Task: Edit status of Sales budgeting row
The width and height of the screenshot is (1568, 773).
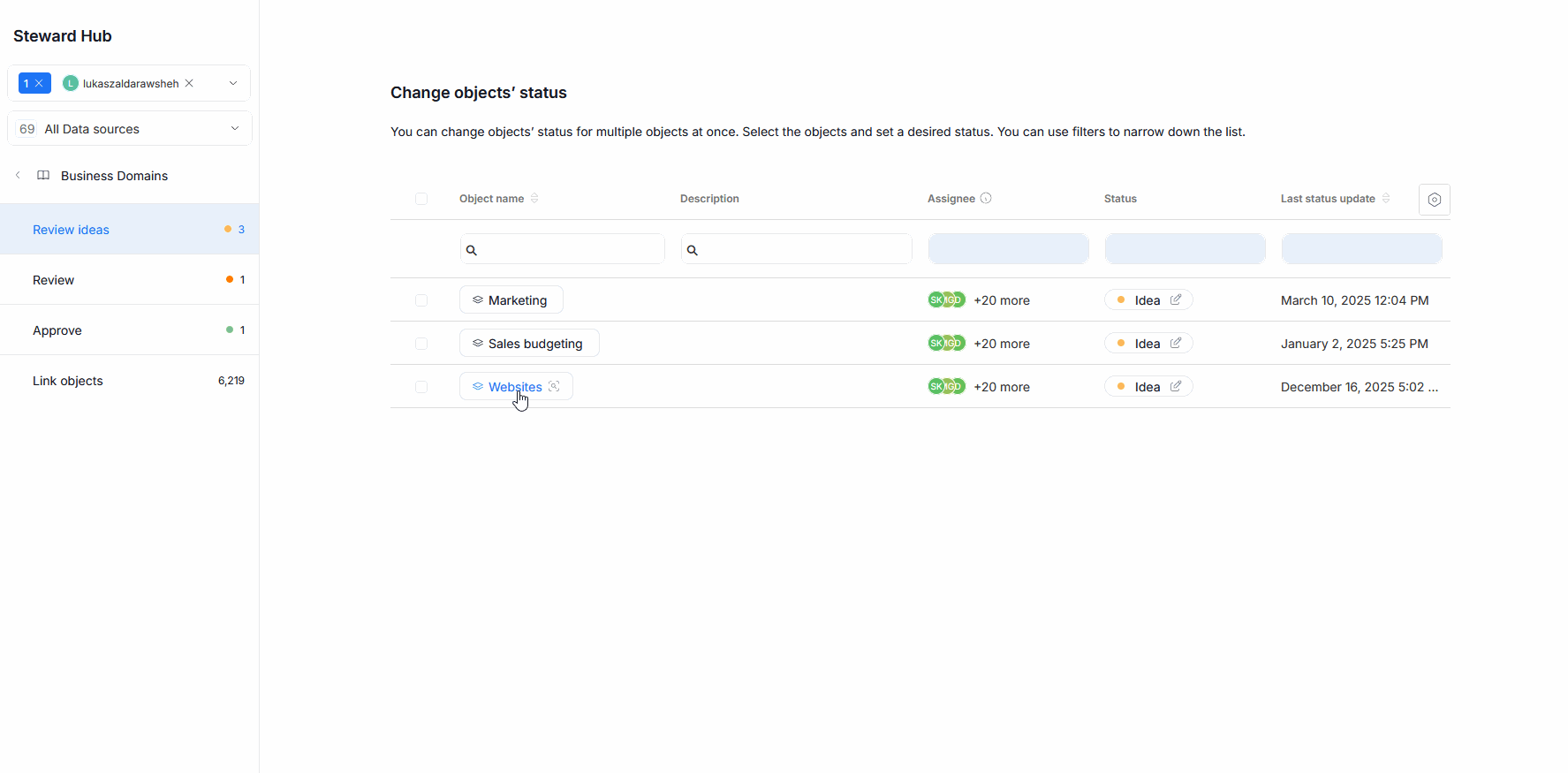Action: point(1176,344)
